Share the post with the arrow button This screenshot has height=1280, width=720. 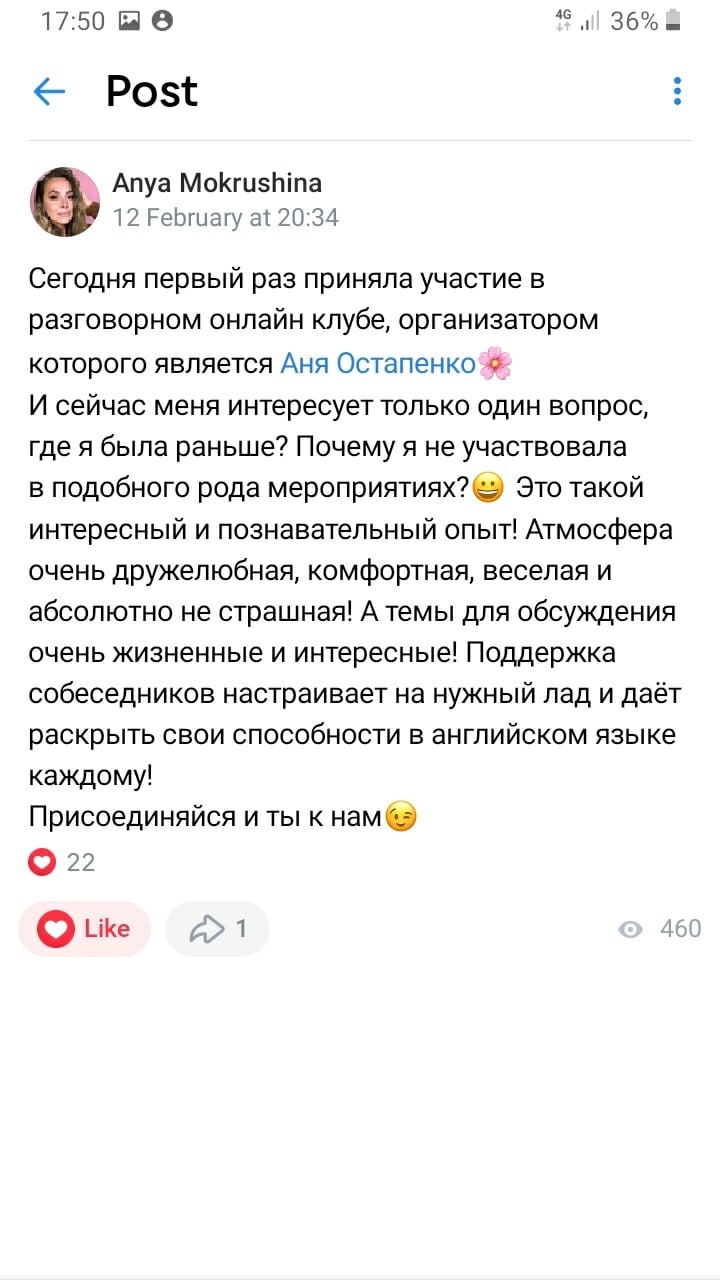(x=217, y=929)
